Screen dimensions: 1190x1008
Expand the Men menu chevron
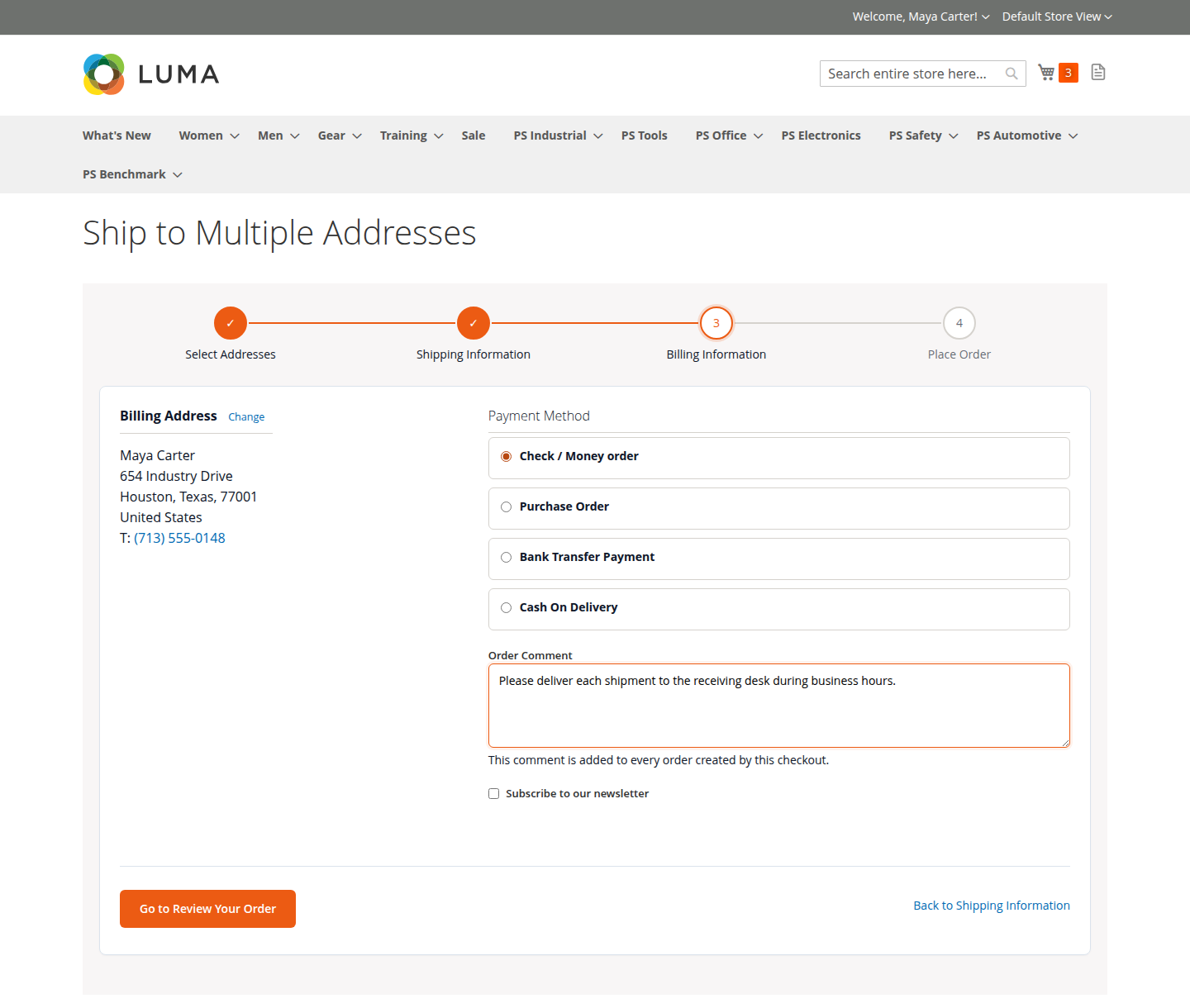click(x=295, y=136)
